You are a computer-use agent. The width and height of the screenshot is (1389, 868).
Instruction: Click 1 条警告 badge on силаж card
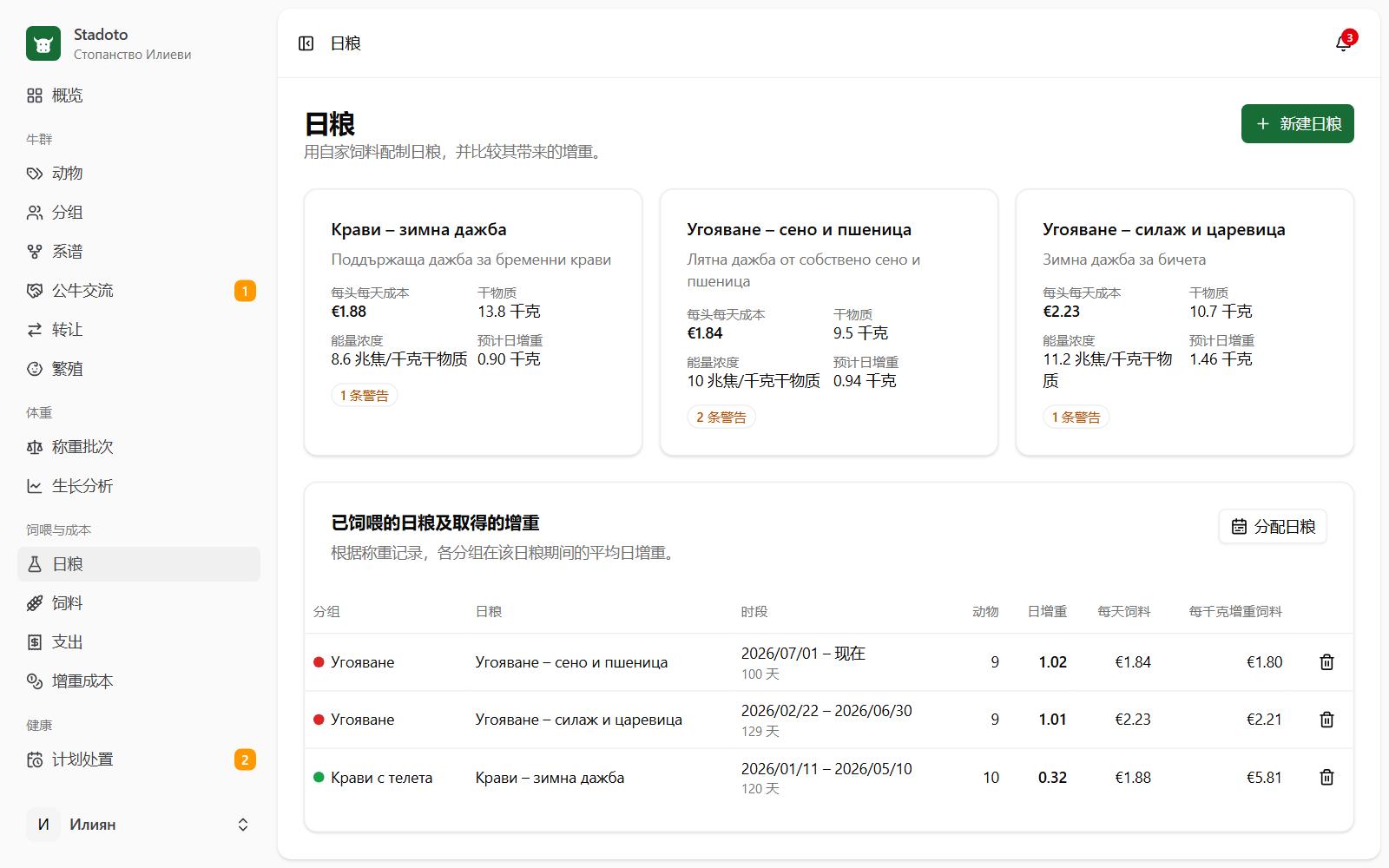1076,418
